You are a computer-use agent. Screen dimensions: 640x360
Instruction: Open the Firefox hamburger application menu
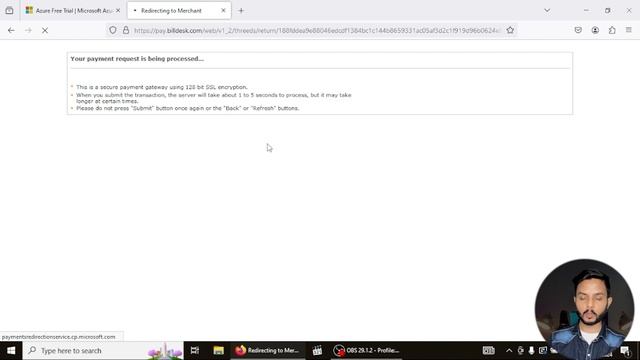coord(629,30)
